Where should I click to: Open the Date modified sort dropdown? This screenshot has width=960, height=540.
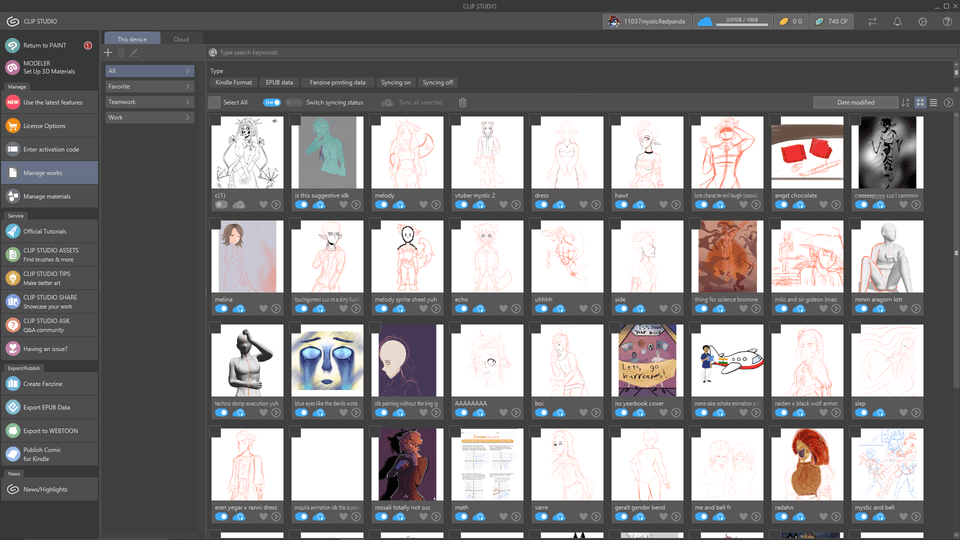click(855, 103)
